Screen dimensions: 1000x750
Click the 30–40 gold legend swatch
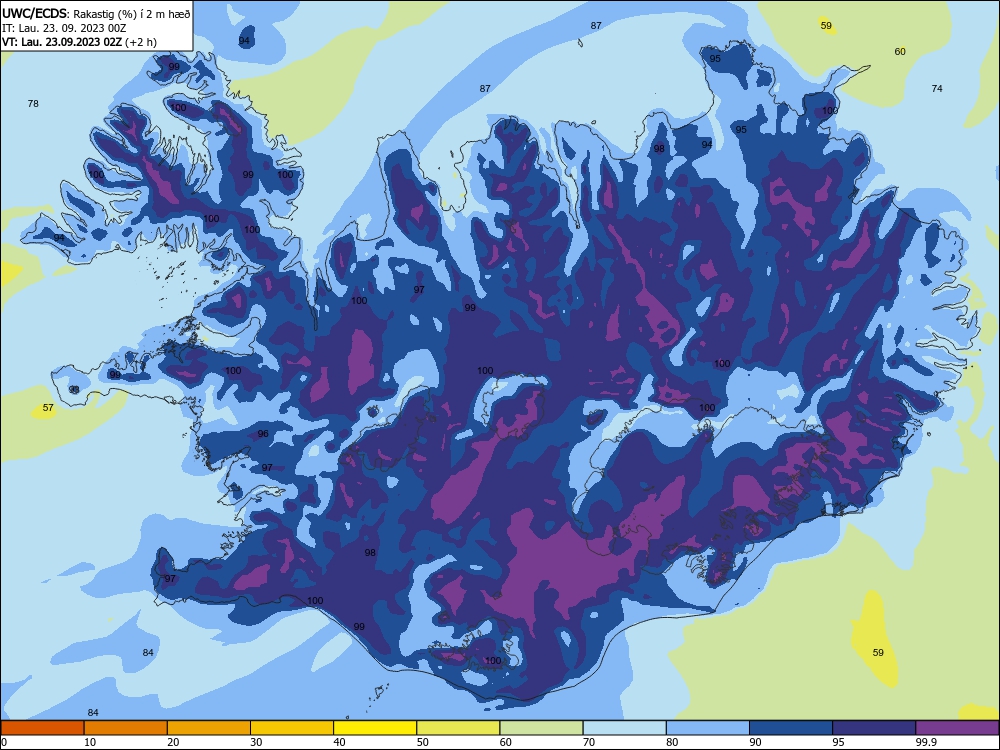pyautogui.click(x=292, y=728)
